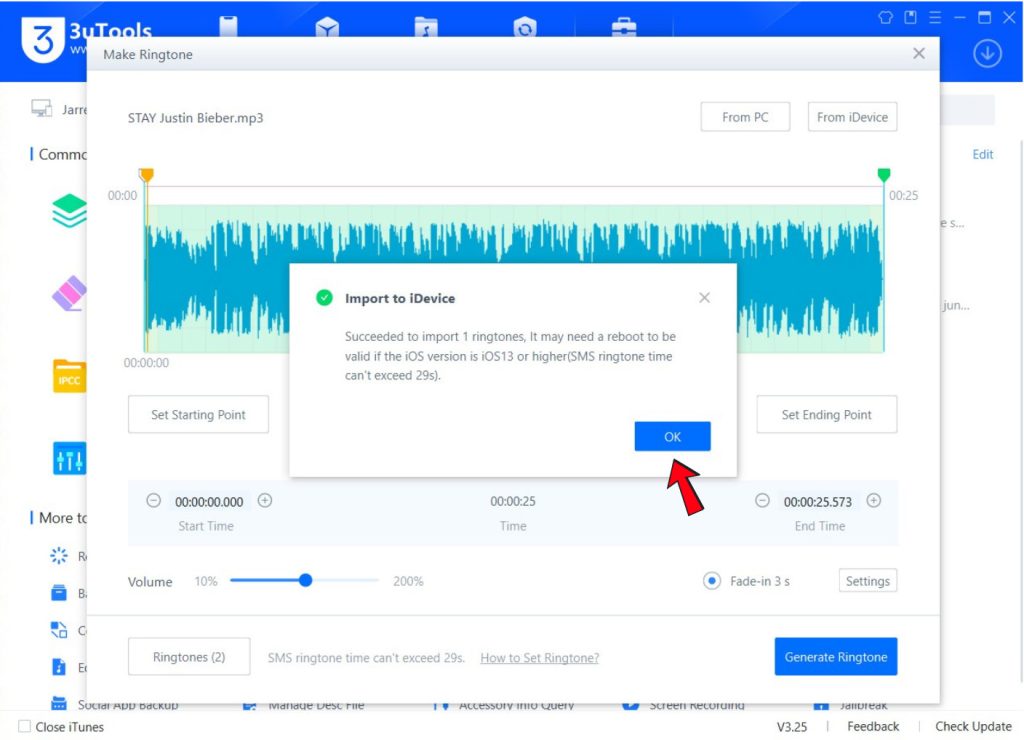The image size is (1024, 740).
Task: Select the green end marker on waveform
Action: pos(884,175)
